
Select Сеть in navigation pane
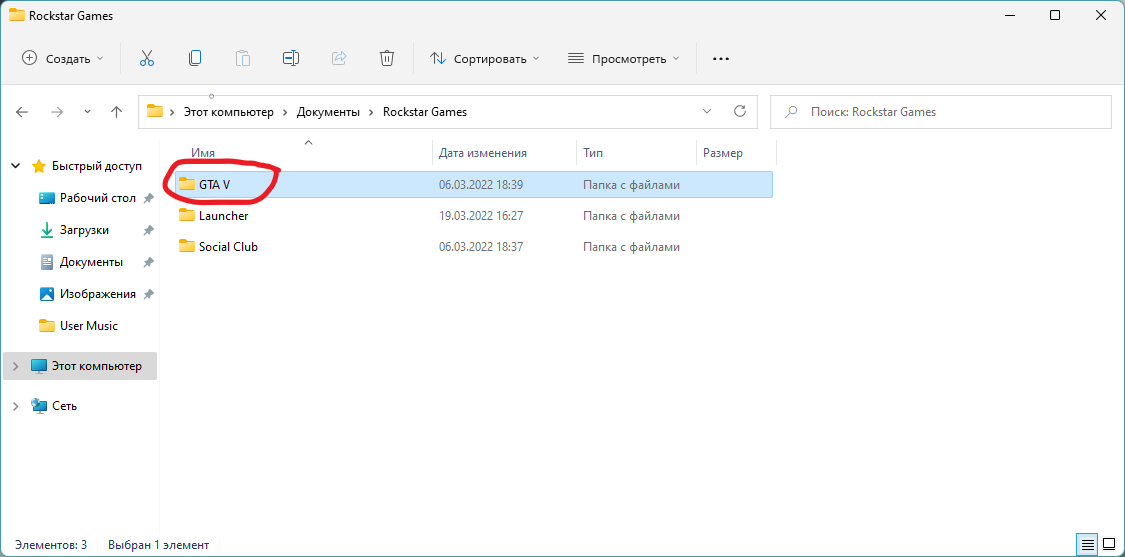65,406
